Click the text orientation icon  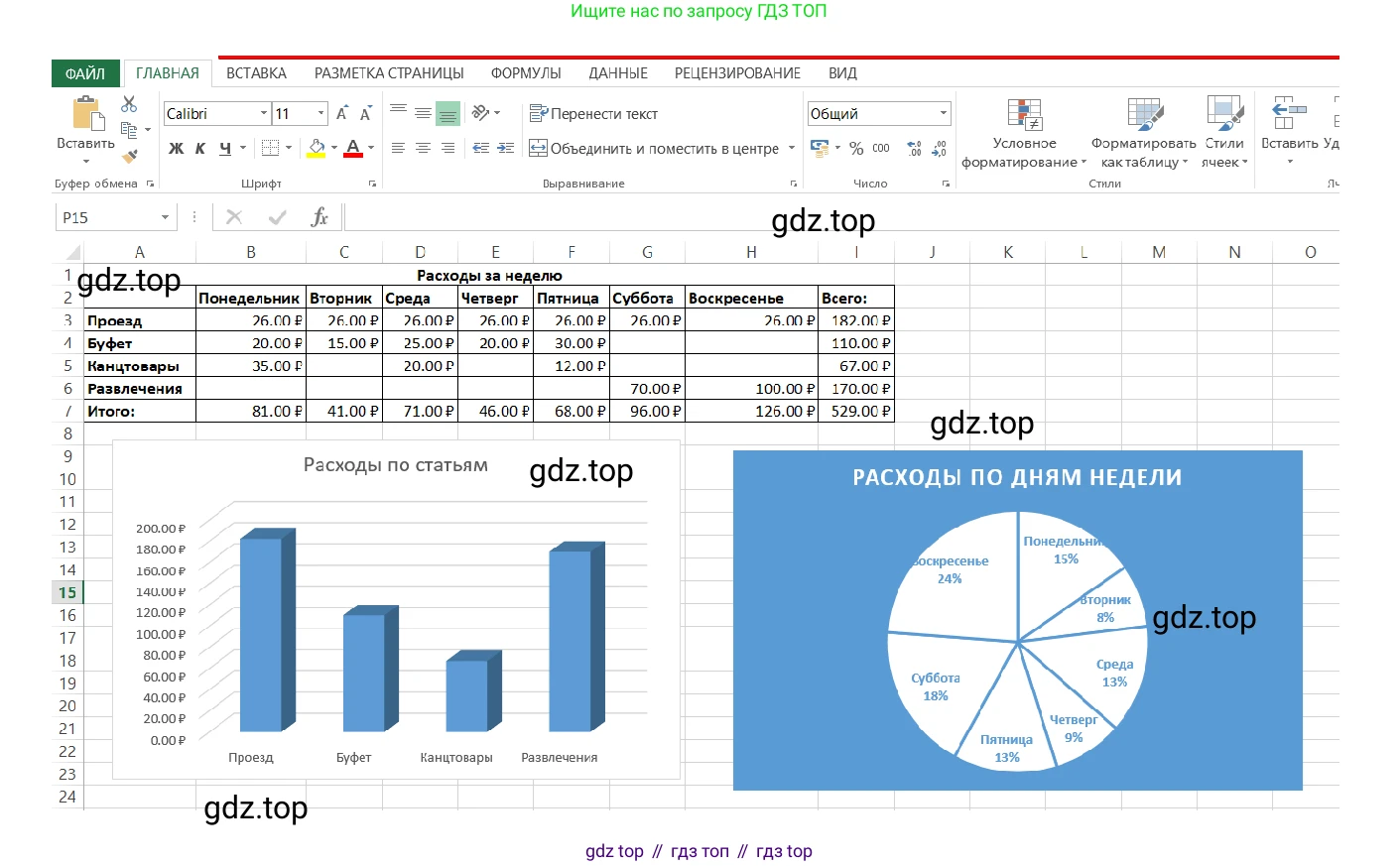[481, 113]
